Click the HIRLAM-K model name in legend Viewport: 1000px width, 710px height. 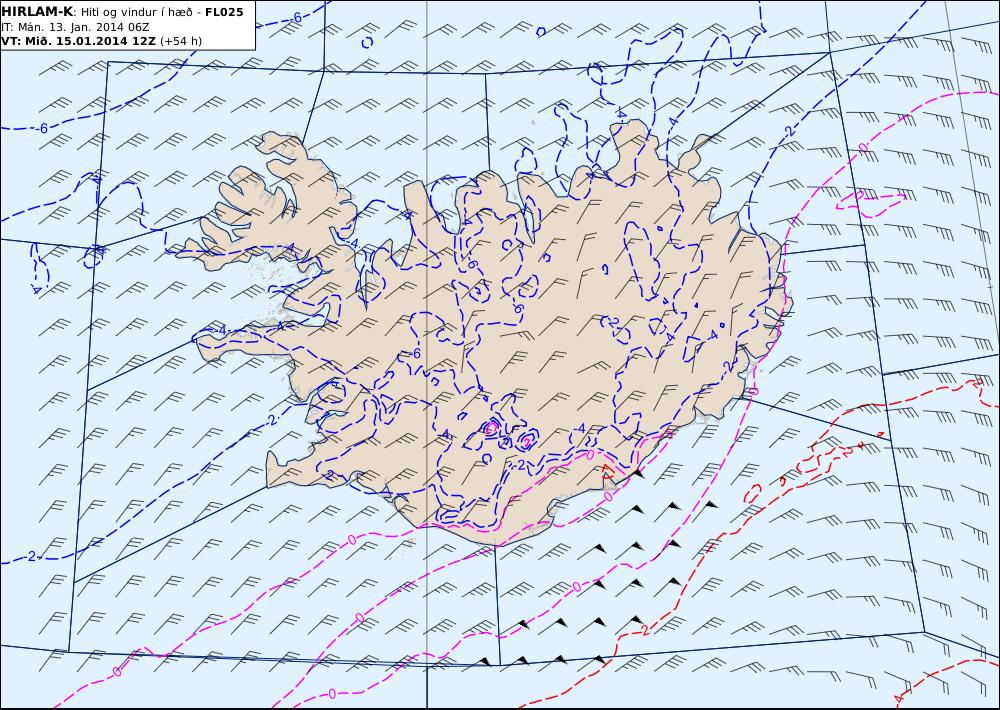[38, 12]
